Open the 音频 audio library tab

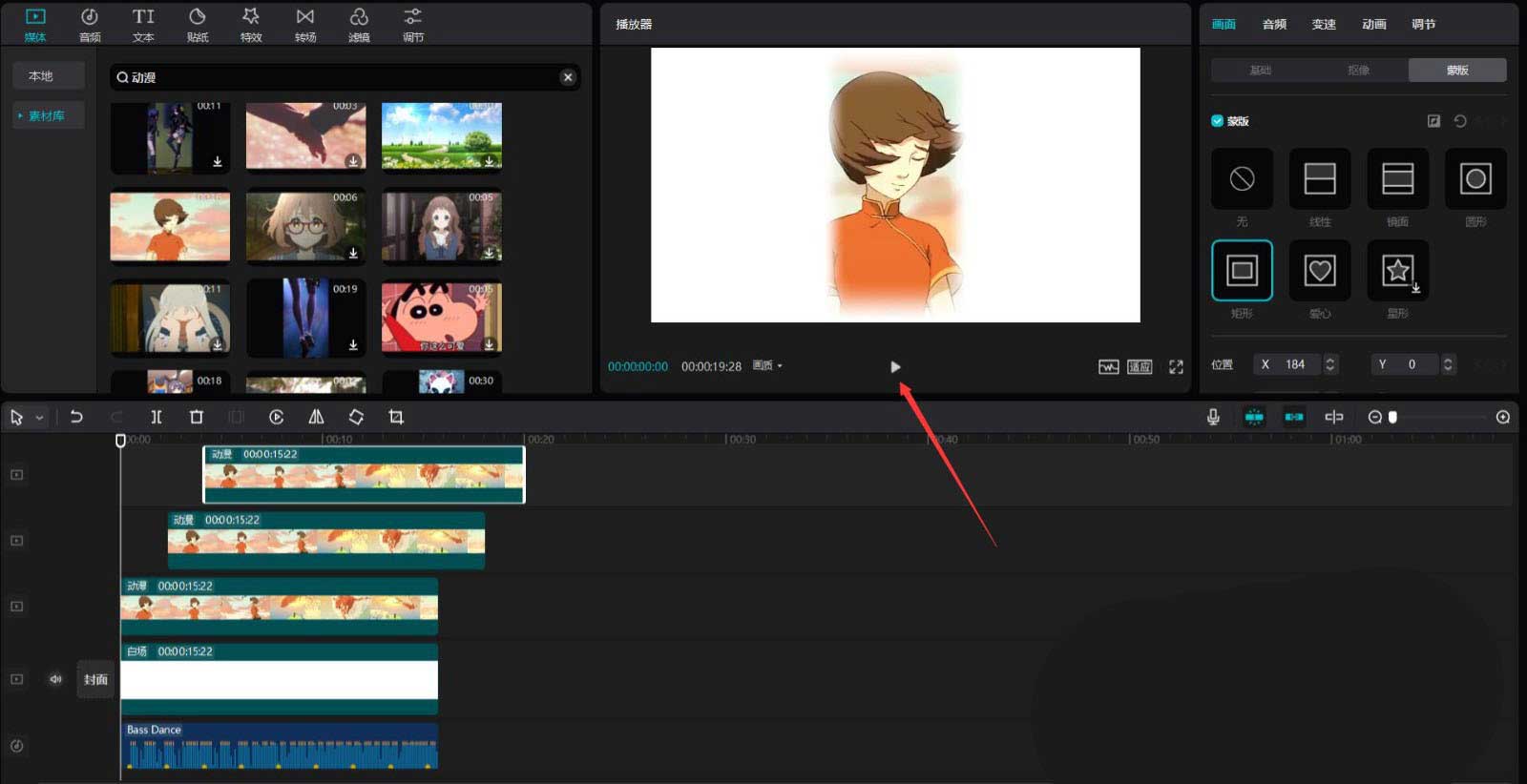(x=90, y=25)
